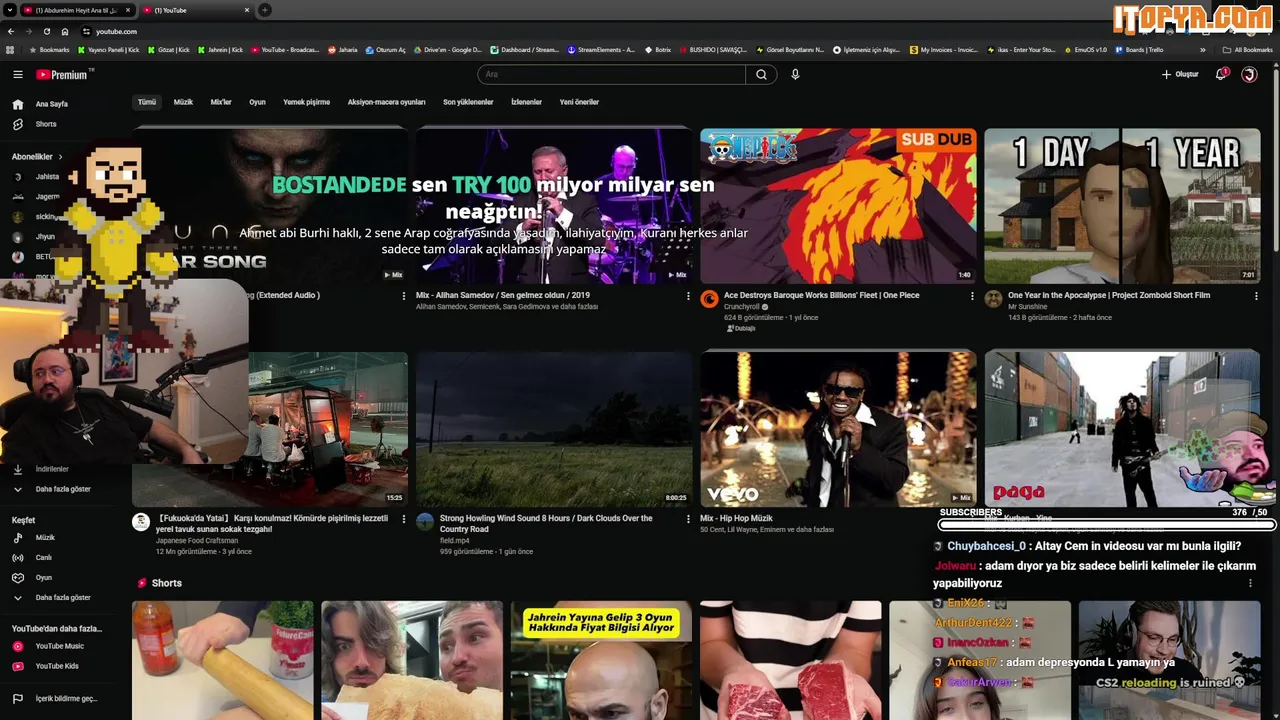Show hidden bookmarks with the overflow chevron
This screenshot has height=720, width=1280.
point(1203,49)
